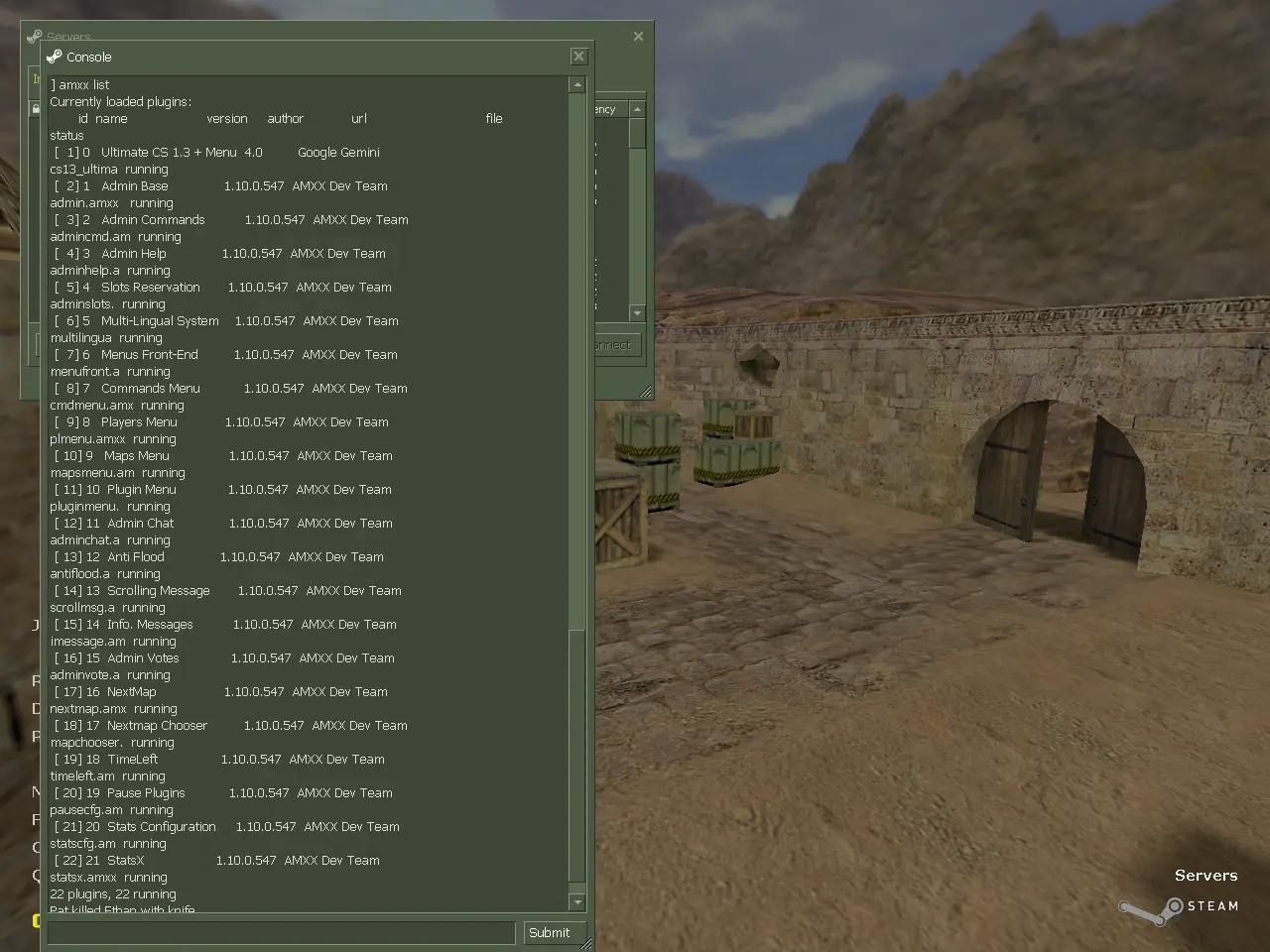This screenshot has width=1270, height=952.
Task: Click the 'Stats Configuration' plugin row
Action: (226, 827)
